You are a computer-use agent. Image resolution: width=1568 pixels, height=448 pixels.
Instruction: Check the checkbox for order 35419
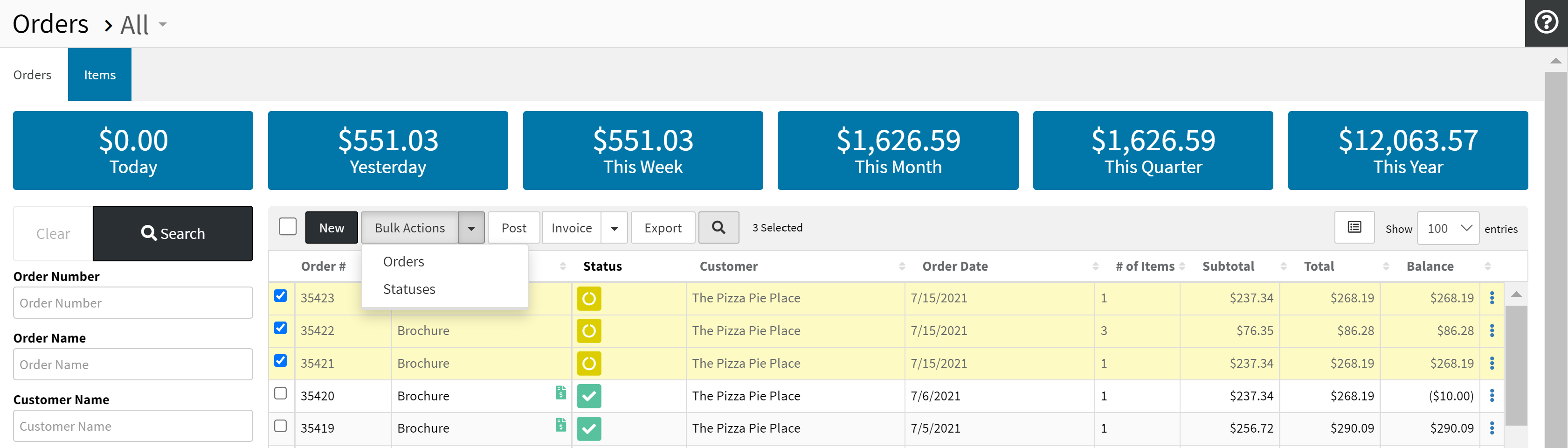click(280, 426)
